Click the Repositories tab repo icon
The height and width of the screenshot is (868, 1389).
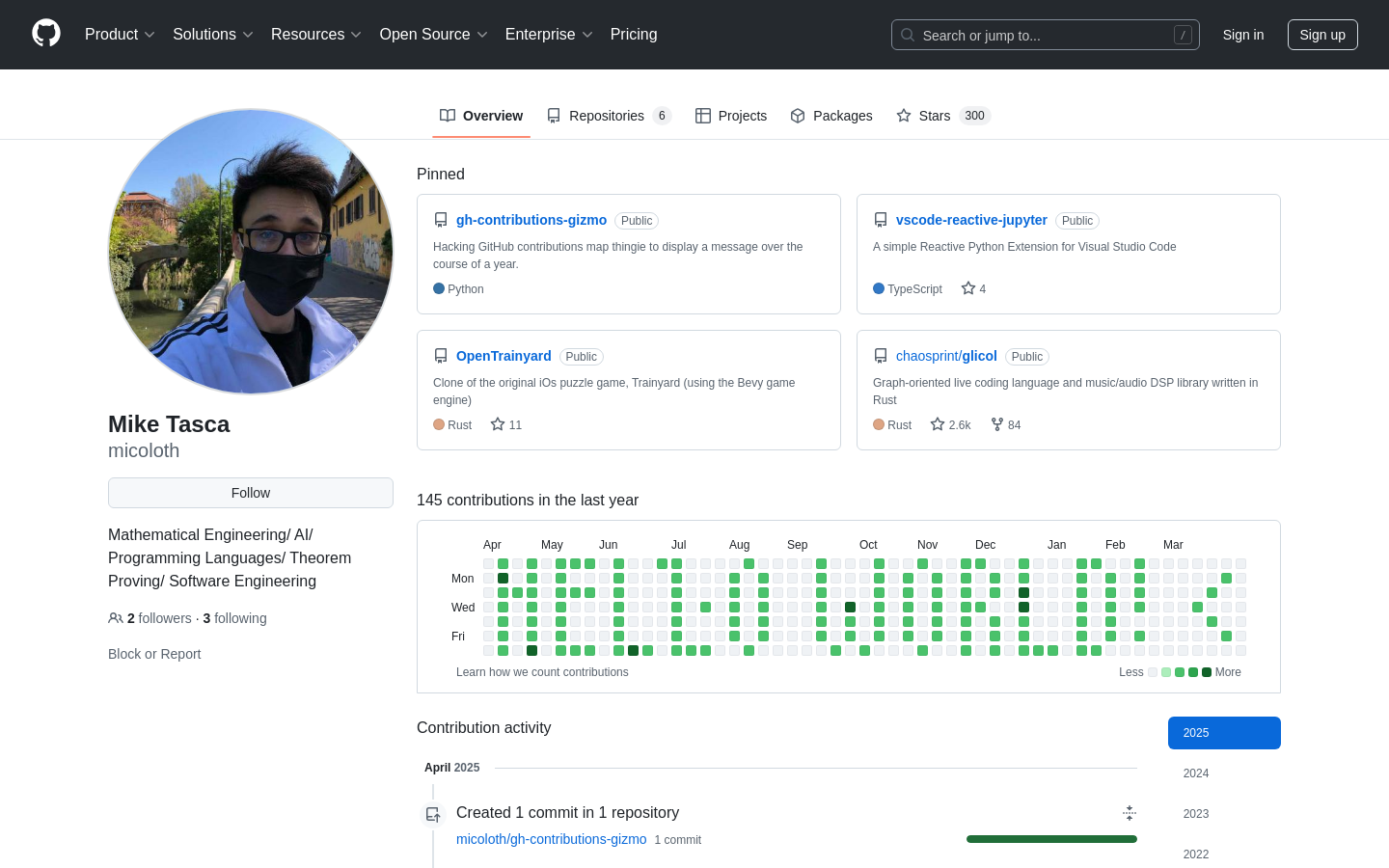pos(554,116)
